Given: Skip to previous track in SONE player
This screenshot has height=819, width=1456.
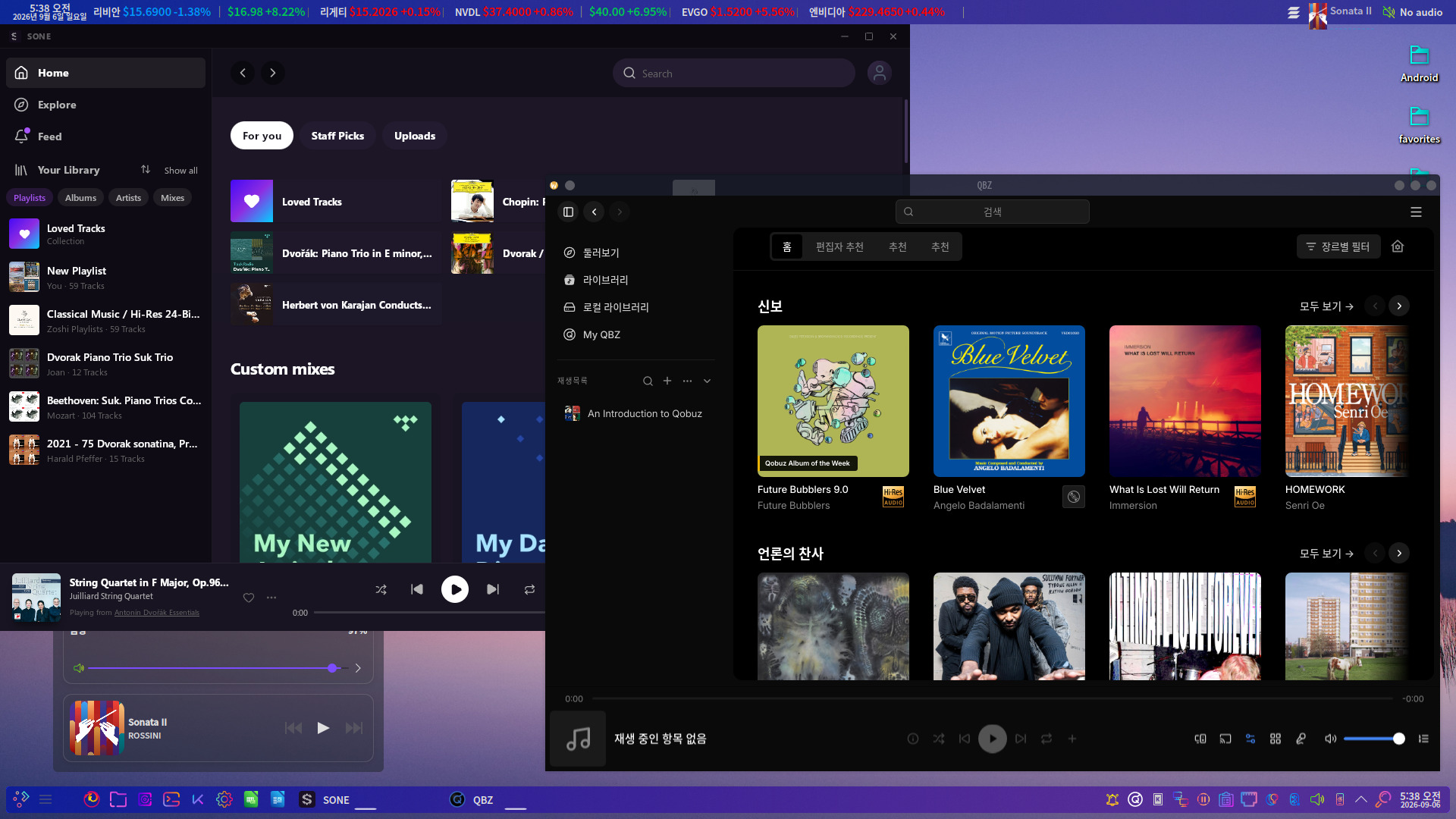Looking at the screenshot, I should pyautogui.click(x=417, y=589).
